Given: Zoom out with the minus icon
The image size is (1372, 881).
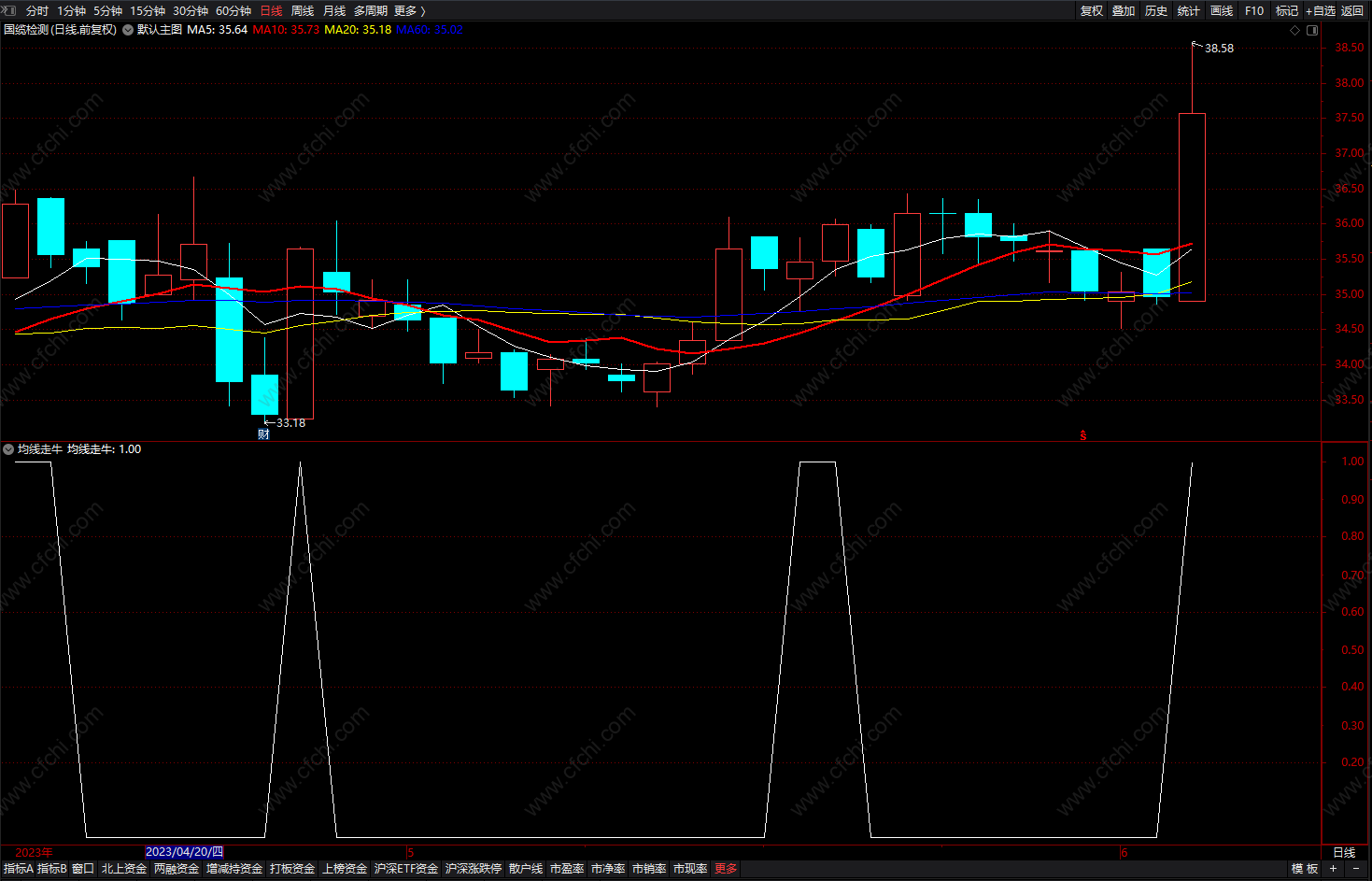Looking at the screenshot, I should pyautogui.click(x=1356, y=869).
